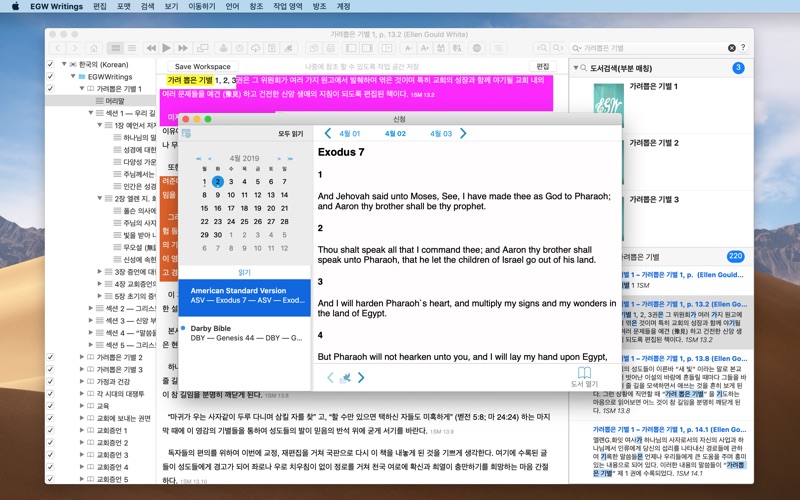The image size is (800, 500).
Task: Decrease font size with A- icon
Action: pos(408,48)
